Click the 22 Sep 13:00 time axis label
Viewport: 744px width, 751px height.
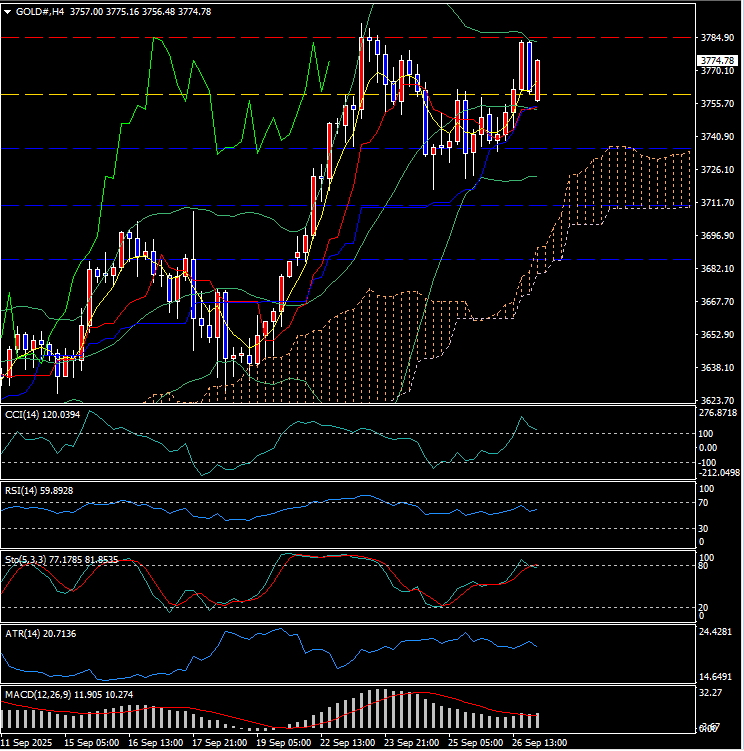click(x=347, y=743)
